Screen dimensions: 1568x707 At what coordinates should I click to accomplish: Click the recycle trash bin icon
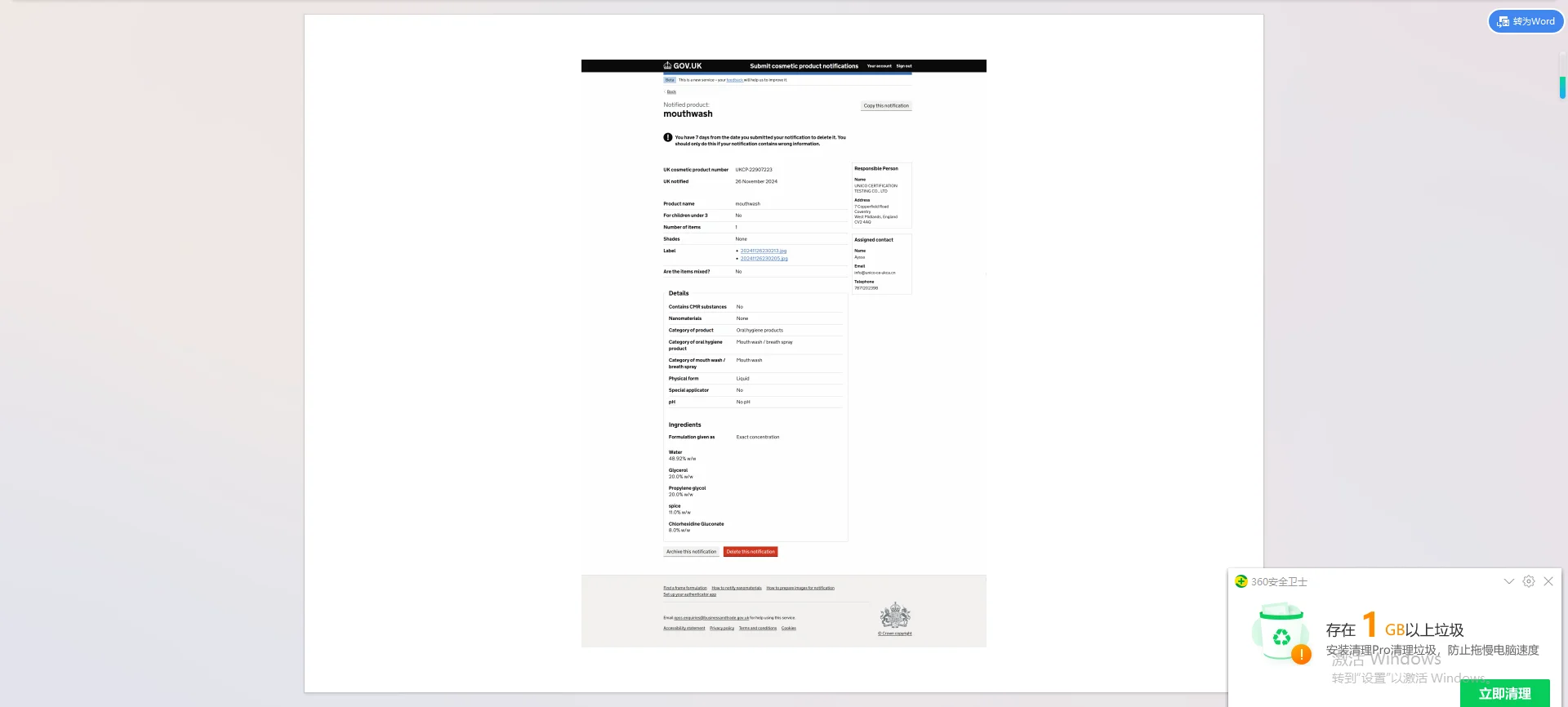coord(1281,633)
